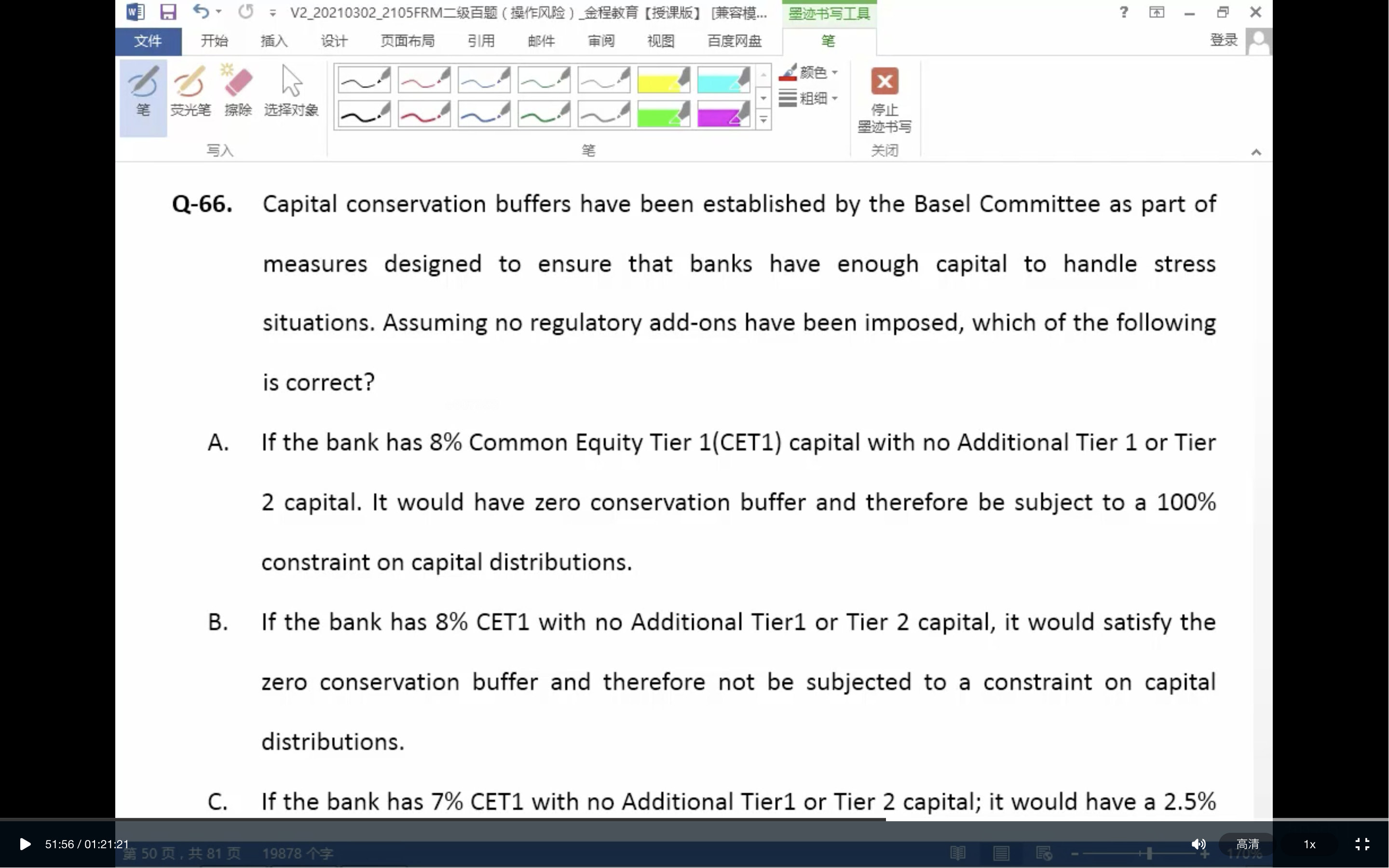Screen dimensions: 1389x868
Task: Select the Highlighter (荧光笔) tool
Action: [x=191, y=92]
